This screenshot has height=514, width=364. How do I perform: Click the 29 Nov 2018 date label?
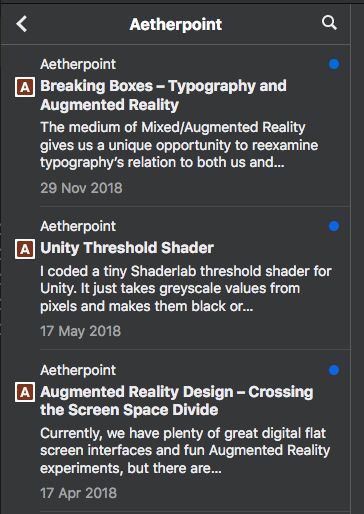tap(81, 188)
